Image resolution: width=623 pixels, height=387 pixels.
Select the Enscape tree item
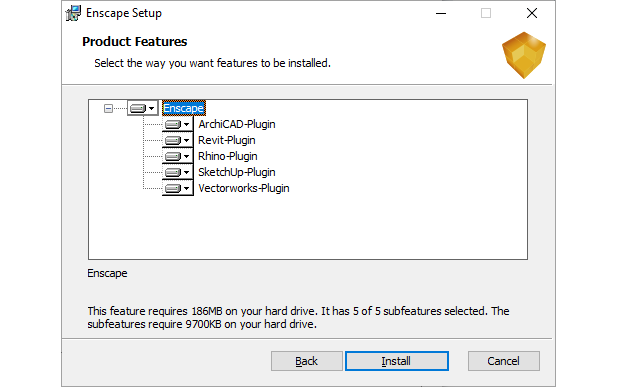(x=184, y=108)
